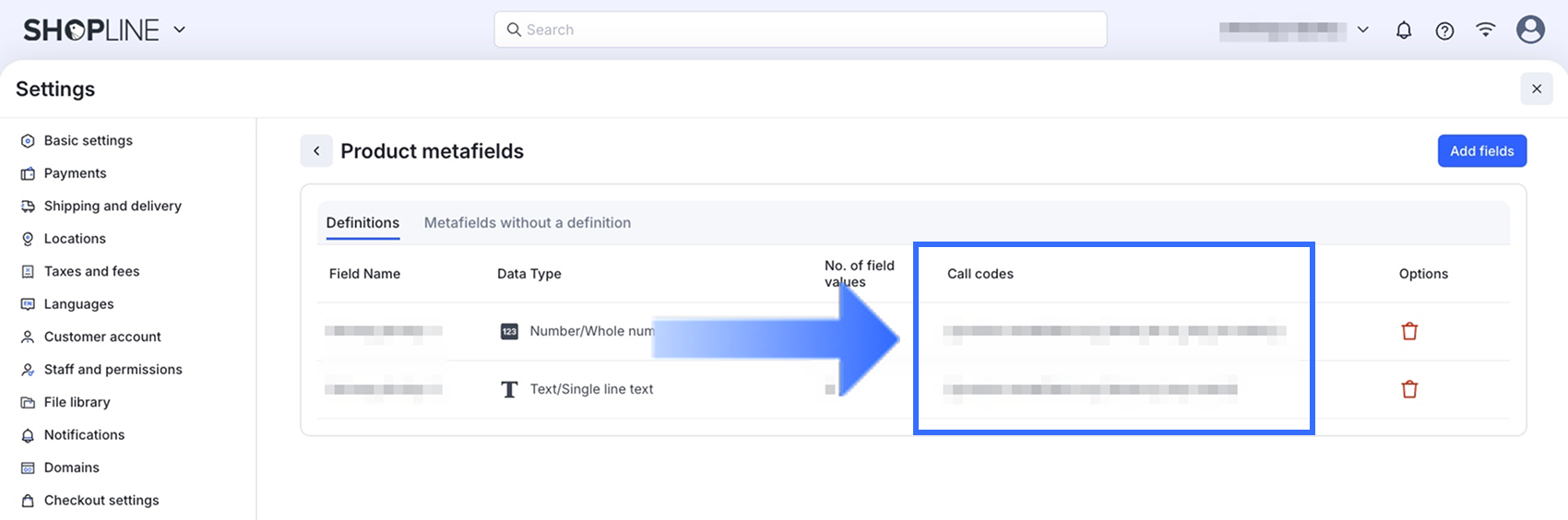The image size is (1568, 520).
Task: Open Metafields without a definition tab
Action: click(527, 223)
